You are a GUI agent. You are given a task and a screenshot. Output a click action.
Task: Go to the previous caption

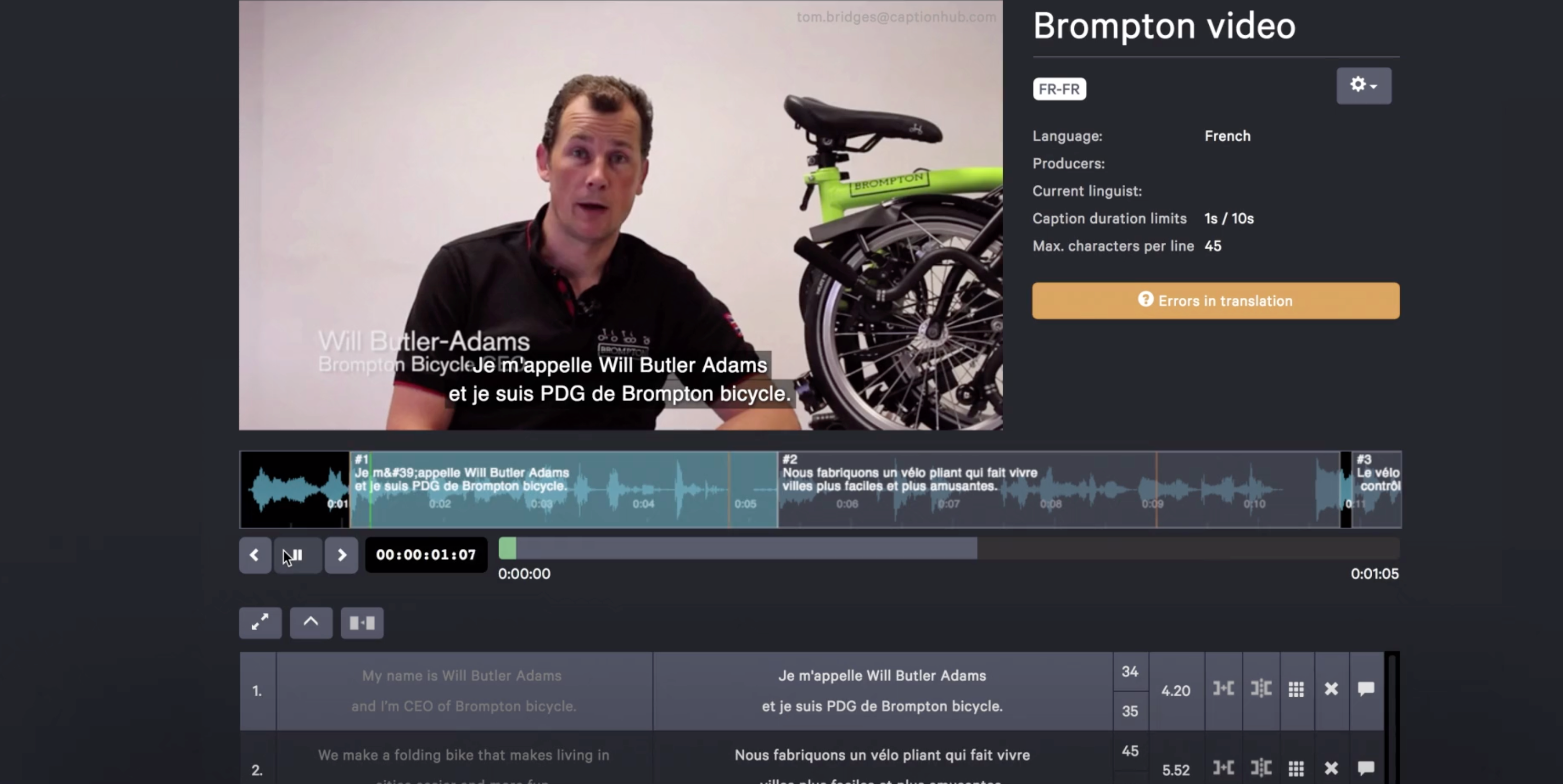point(255,554)
